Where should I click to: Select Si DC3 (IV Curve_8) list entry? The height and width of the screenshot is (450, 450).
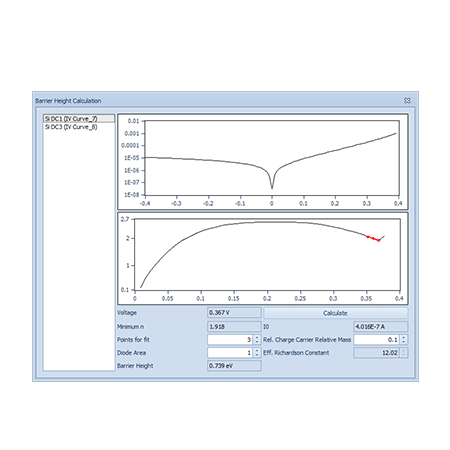point(79,127)
